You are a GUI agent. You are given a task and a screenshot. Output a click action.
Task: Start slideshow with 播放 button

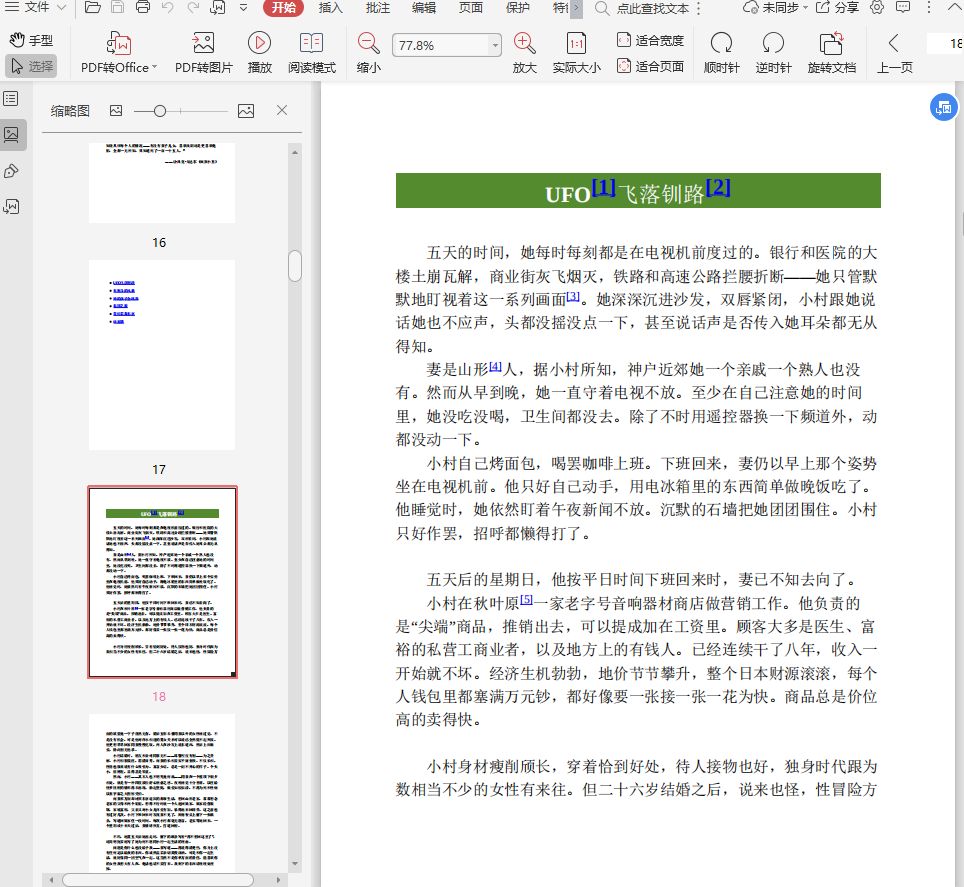pyautogui.click(x=260, y=45)
